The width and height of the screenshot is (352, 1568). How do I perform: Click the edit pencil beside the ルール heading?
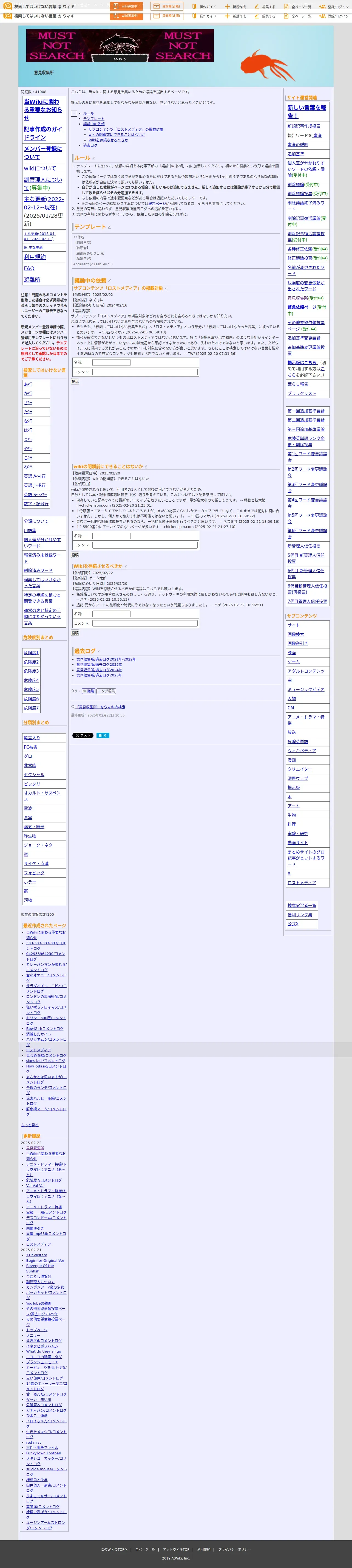tap(94, 158)
